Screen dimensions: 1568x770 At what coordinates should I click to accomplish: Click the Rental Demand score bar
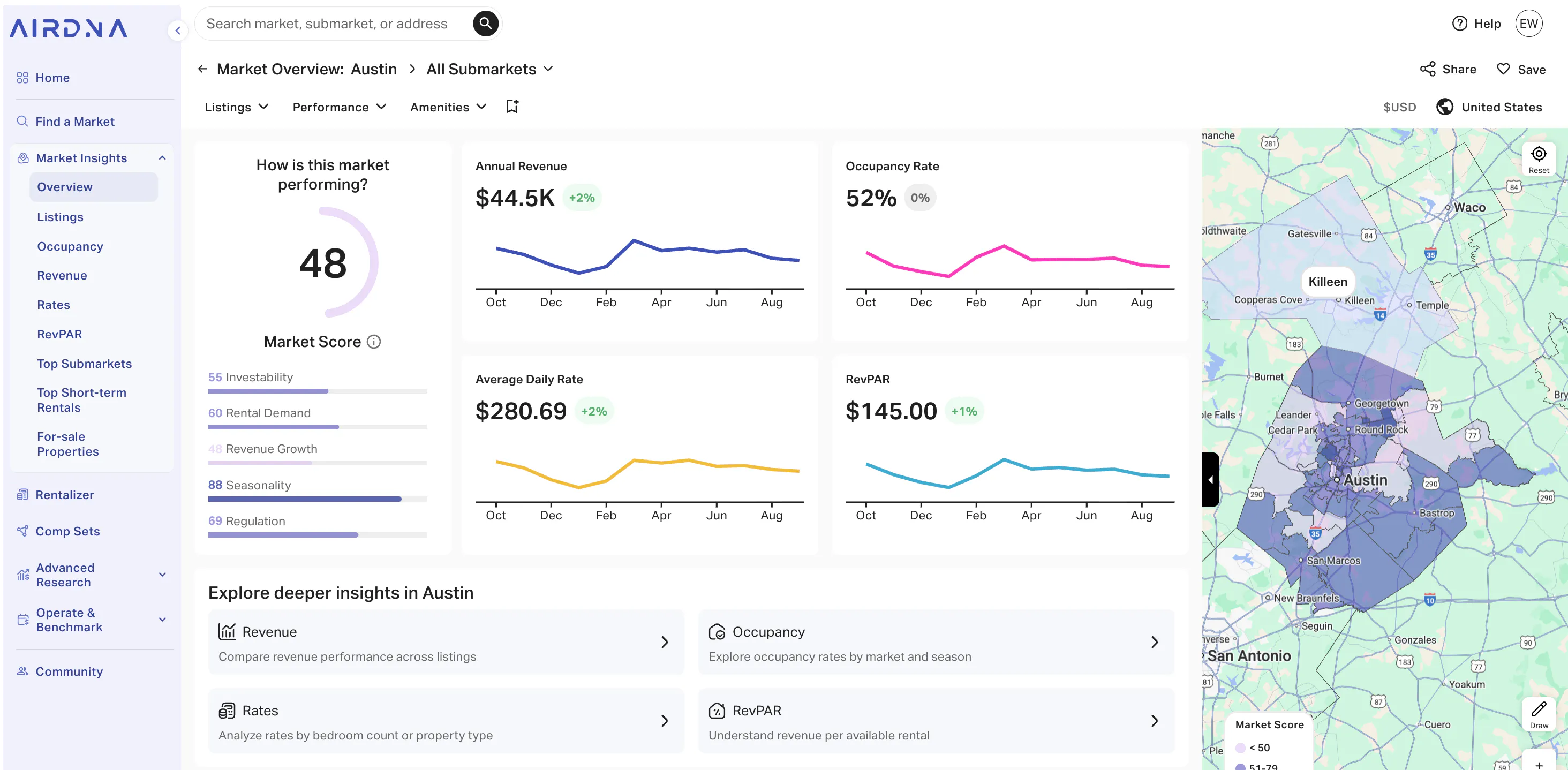coord(317,427)
